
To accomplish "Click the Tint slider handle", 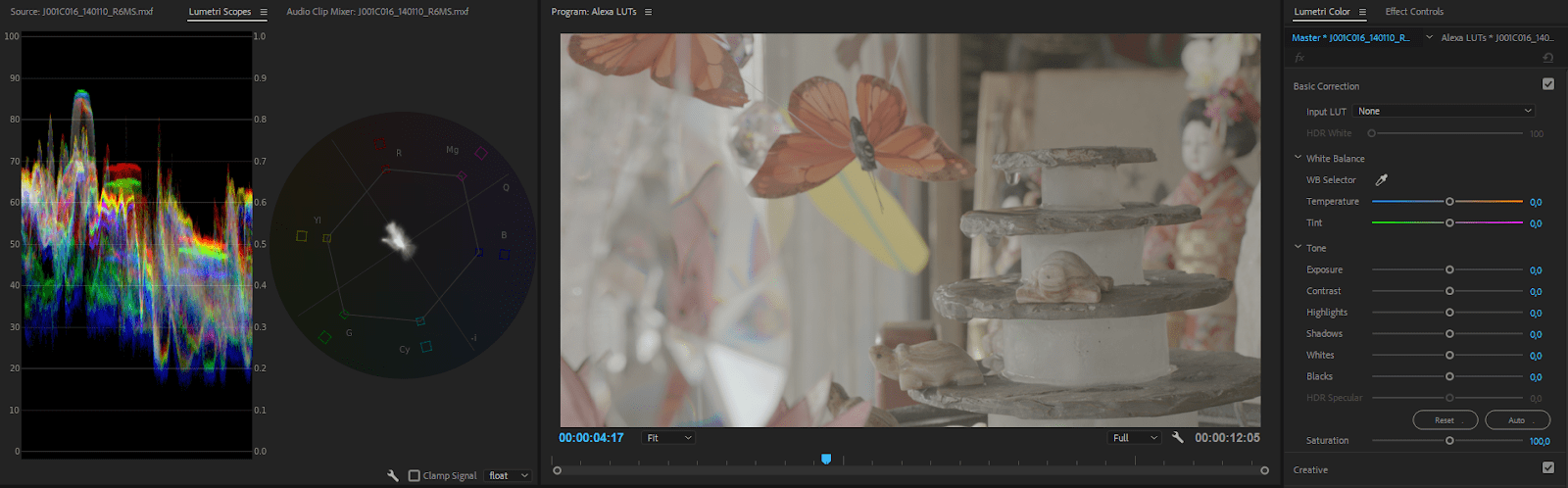I will [x=1449, y=222].
